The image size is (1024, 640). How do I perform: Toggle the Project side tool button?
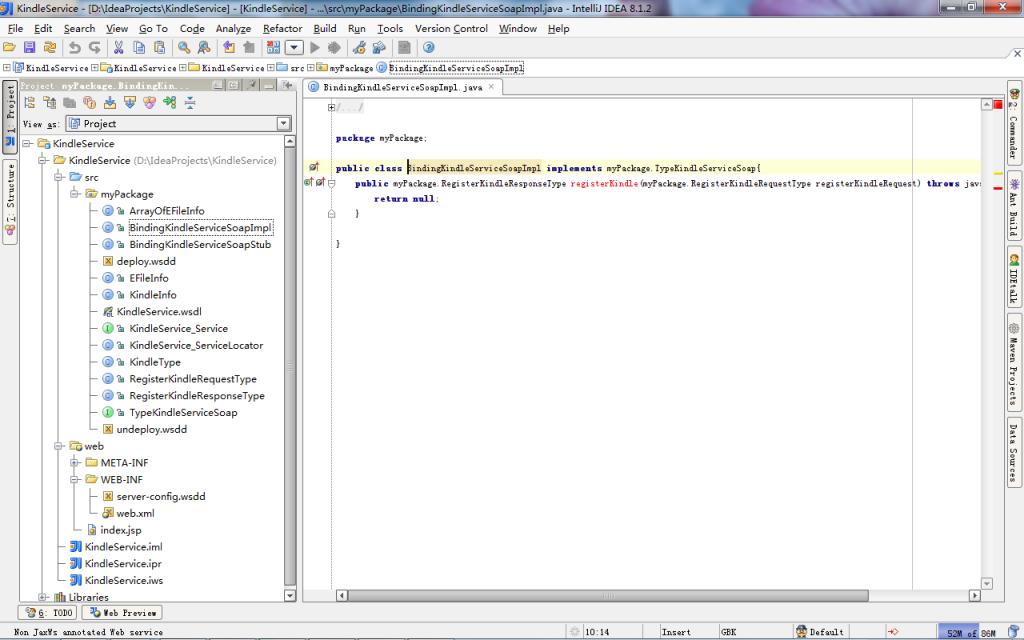click(x=10, y=117)
